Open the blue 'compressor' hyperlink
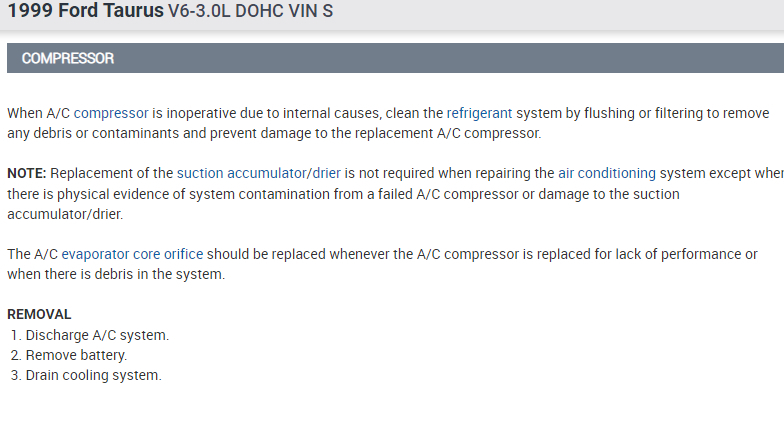 pyautogui.click(x=111, y=113)
